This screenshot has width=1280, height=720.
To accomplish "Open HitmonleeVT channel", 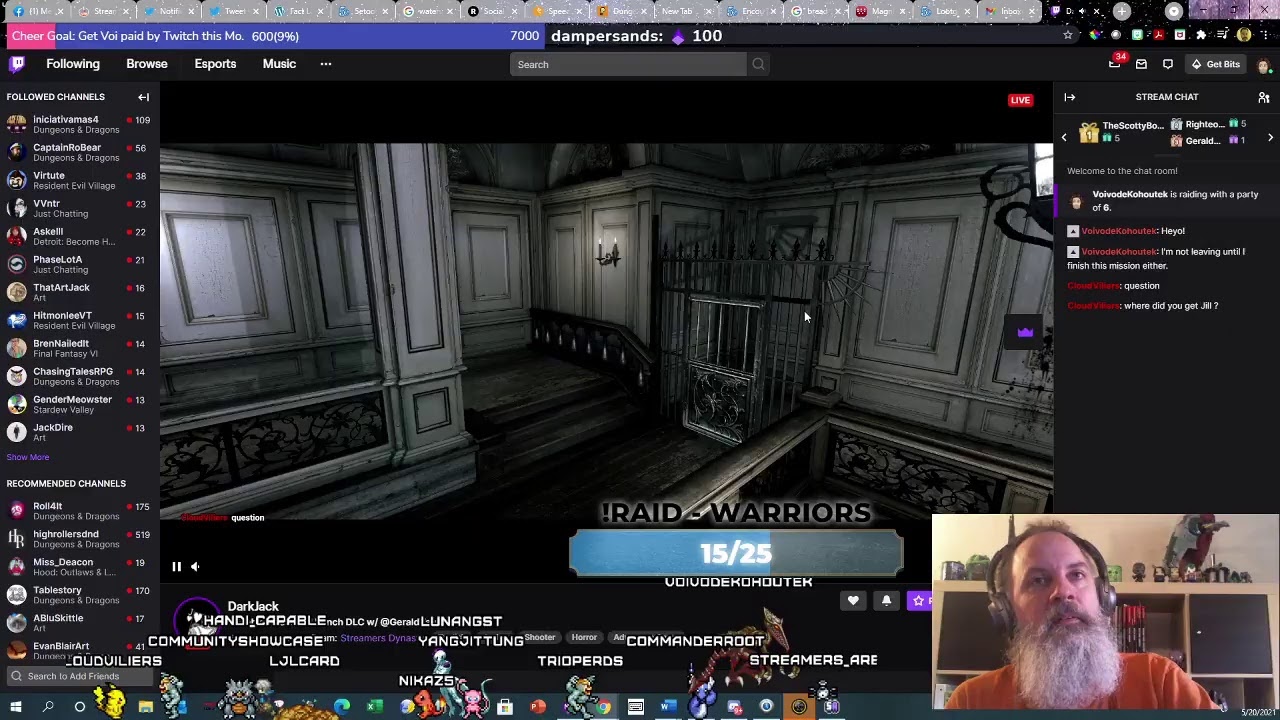I will pyautogui.click(x=79, y=320).
